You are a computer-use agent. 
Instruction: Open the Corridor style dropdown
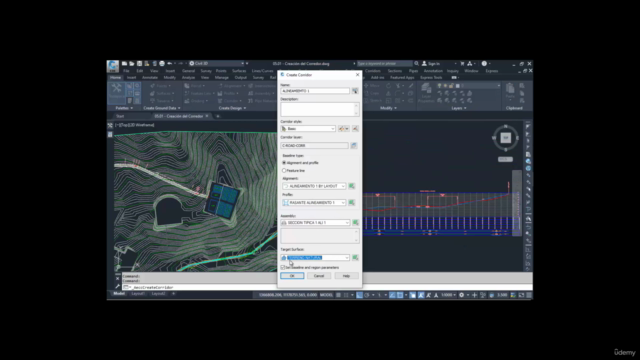click(x=333, y=129)
